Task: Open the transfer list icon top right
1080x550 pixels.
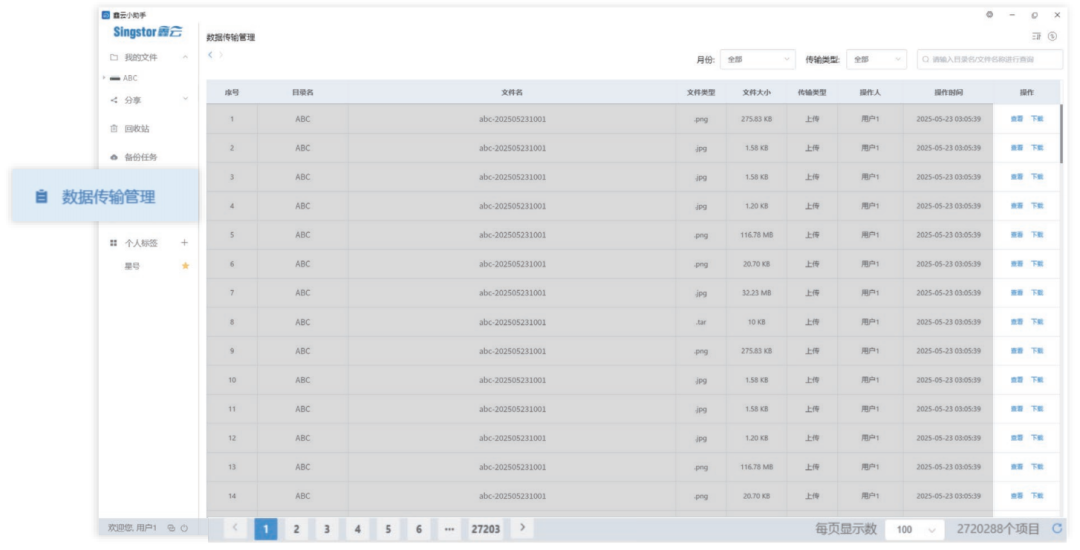Action: 1036,36
